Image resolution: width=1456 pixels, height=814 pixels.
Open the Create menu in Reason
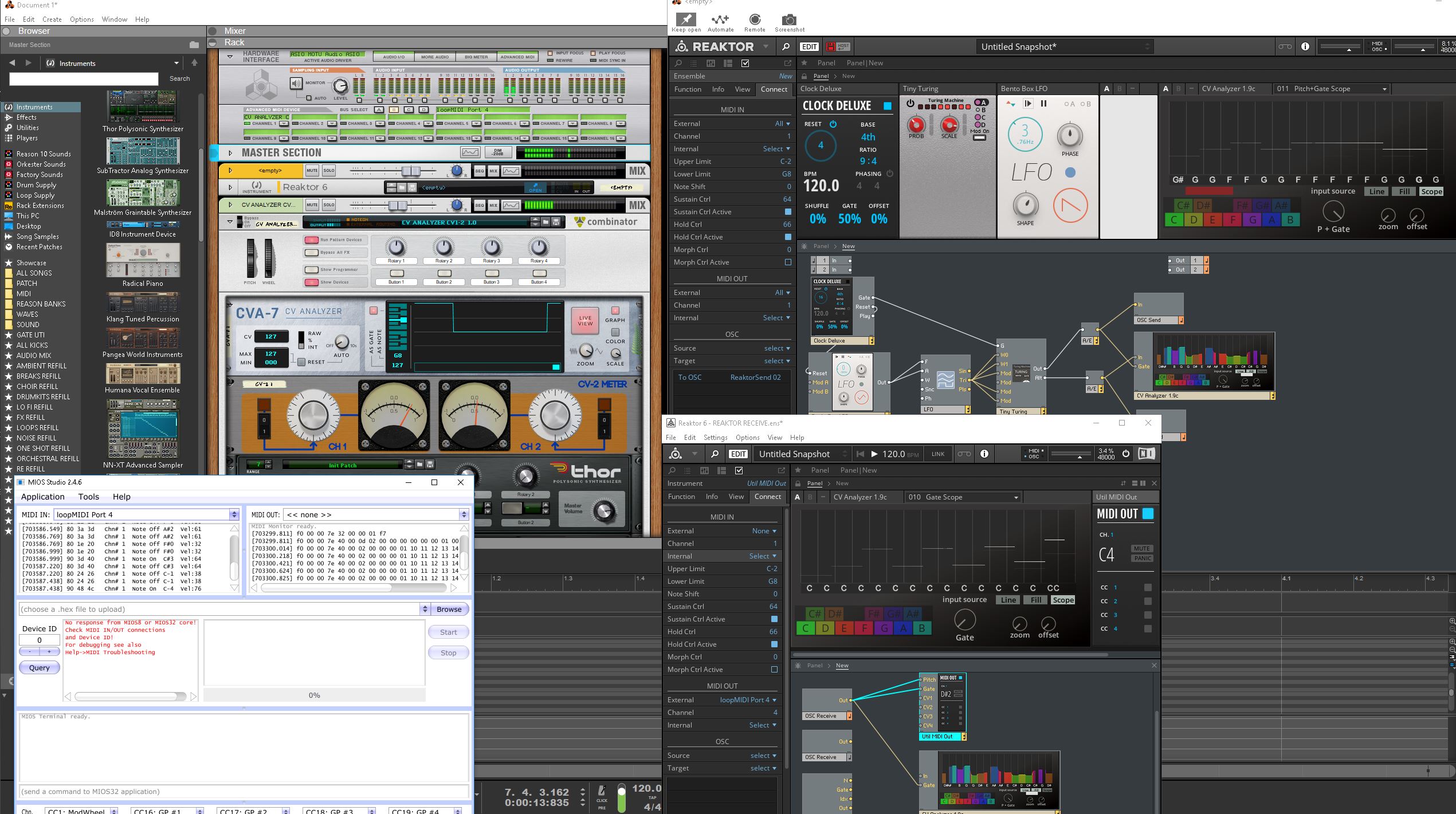[52, 19]
